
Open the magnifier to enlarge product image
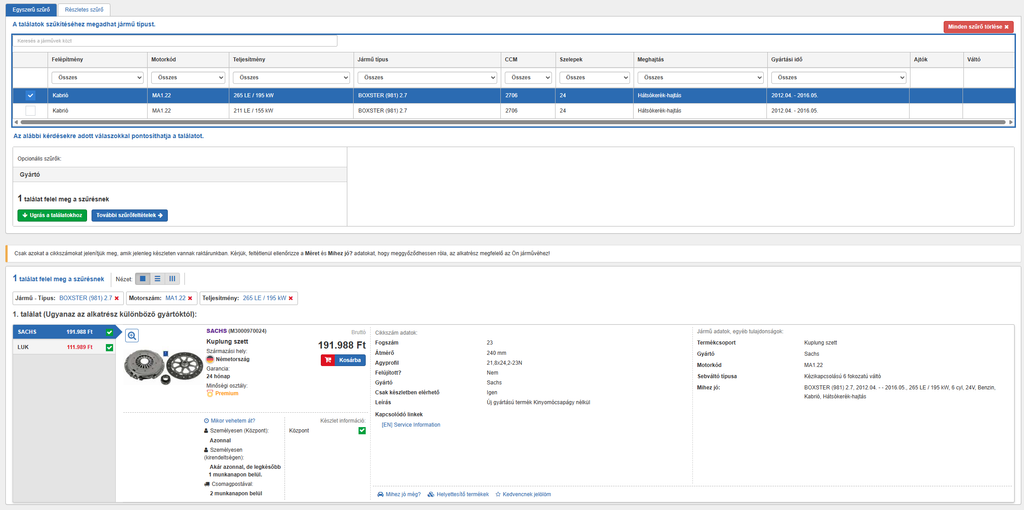(132, 335)
